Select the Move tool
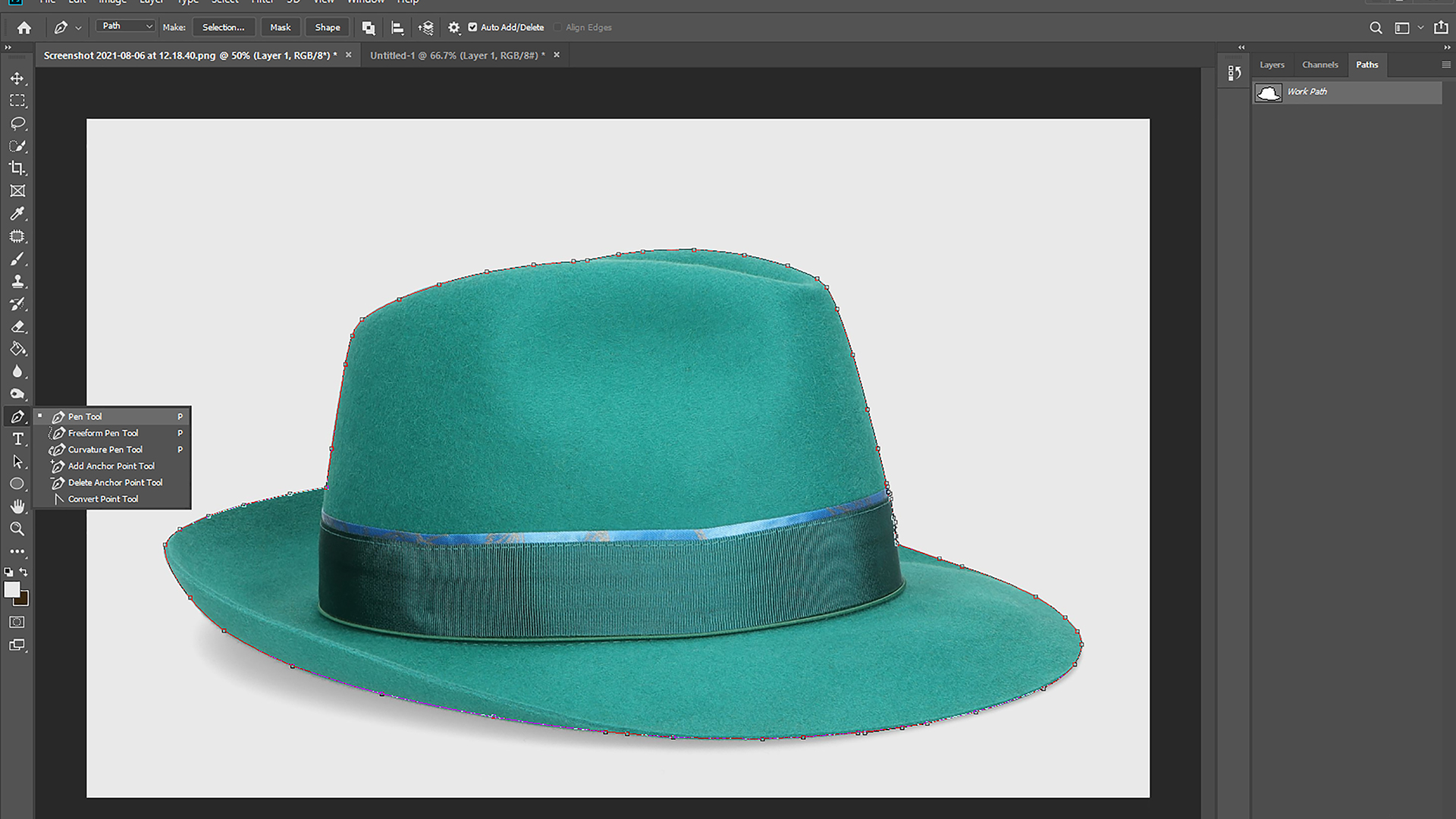This screenshot has height=819, width=1456. tap(17, 78)
